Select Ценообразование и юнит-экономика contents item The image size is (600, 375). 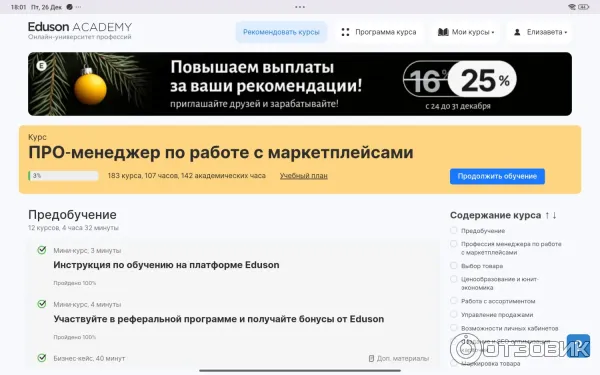coord(499,283)
